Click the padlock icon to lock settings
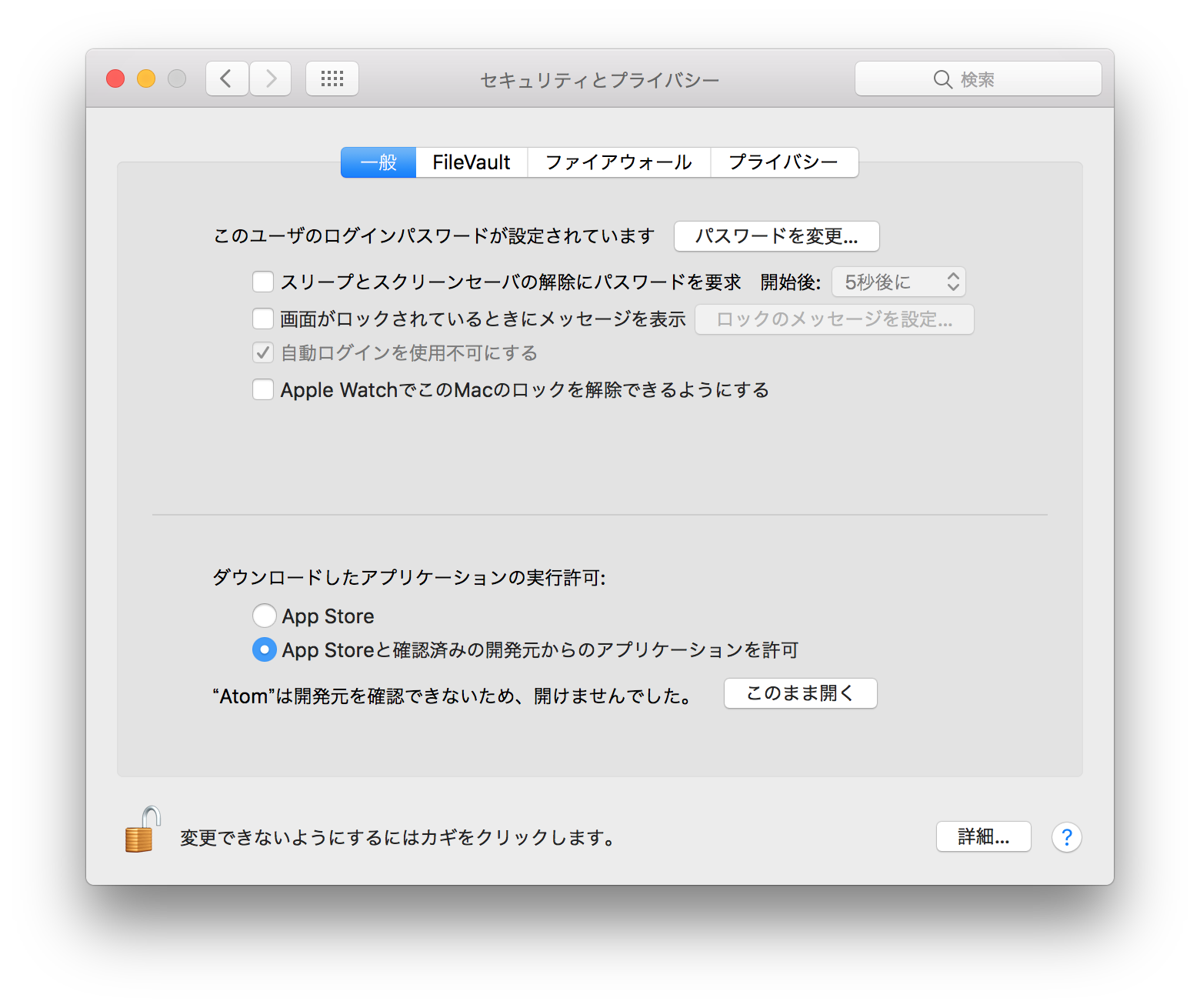The height and width of the screenshot is (1008, 1200). (x=142, y=830)
